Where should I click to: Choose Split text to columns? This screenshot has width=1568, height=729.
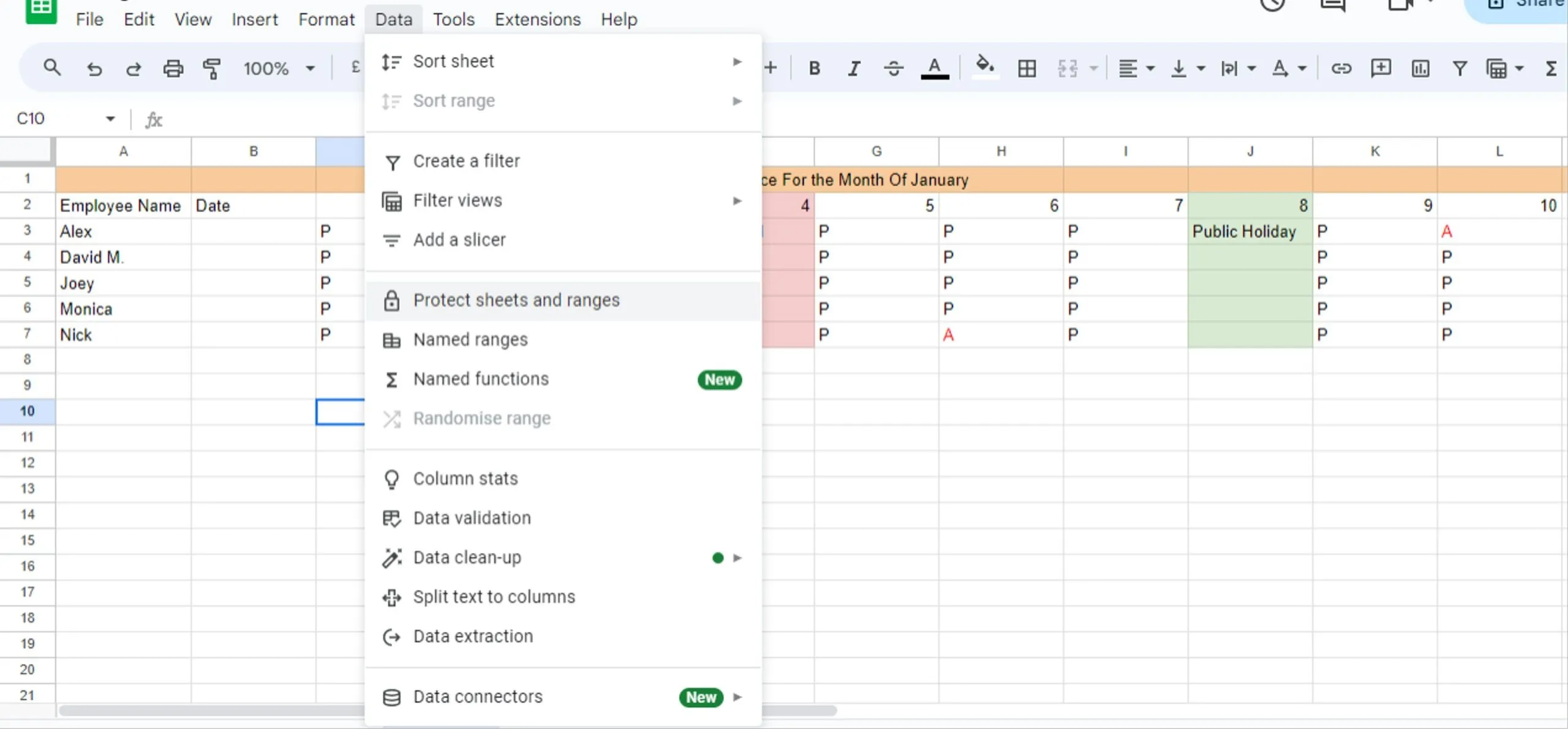(x=563, y=597)
